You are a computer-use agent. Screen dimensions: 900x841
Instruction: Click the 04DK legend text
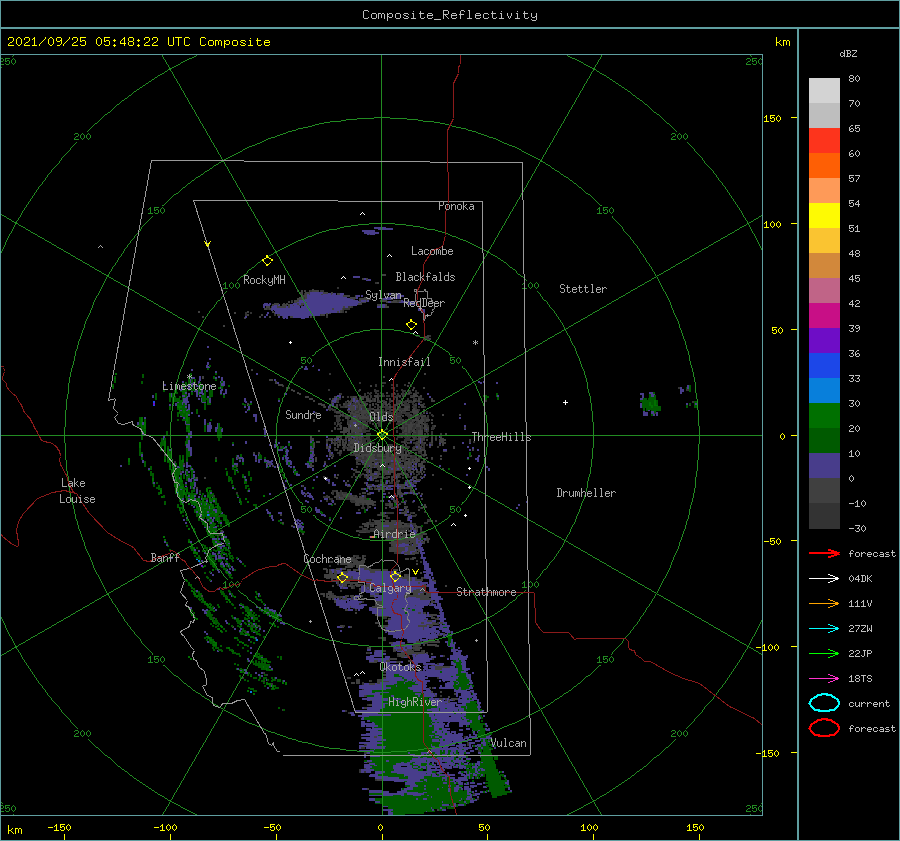coord(860,579)
